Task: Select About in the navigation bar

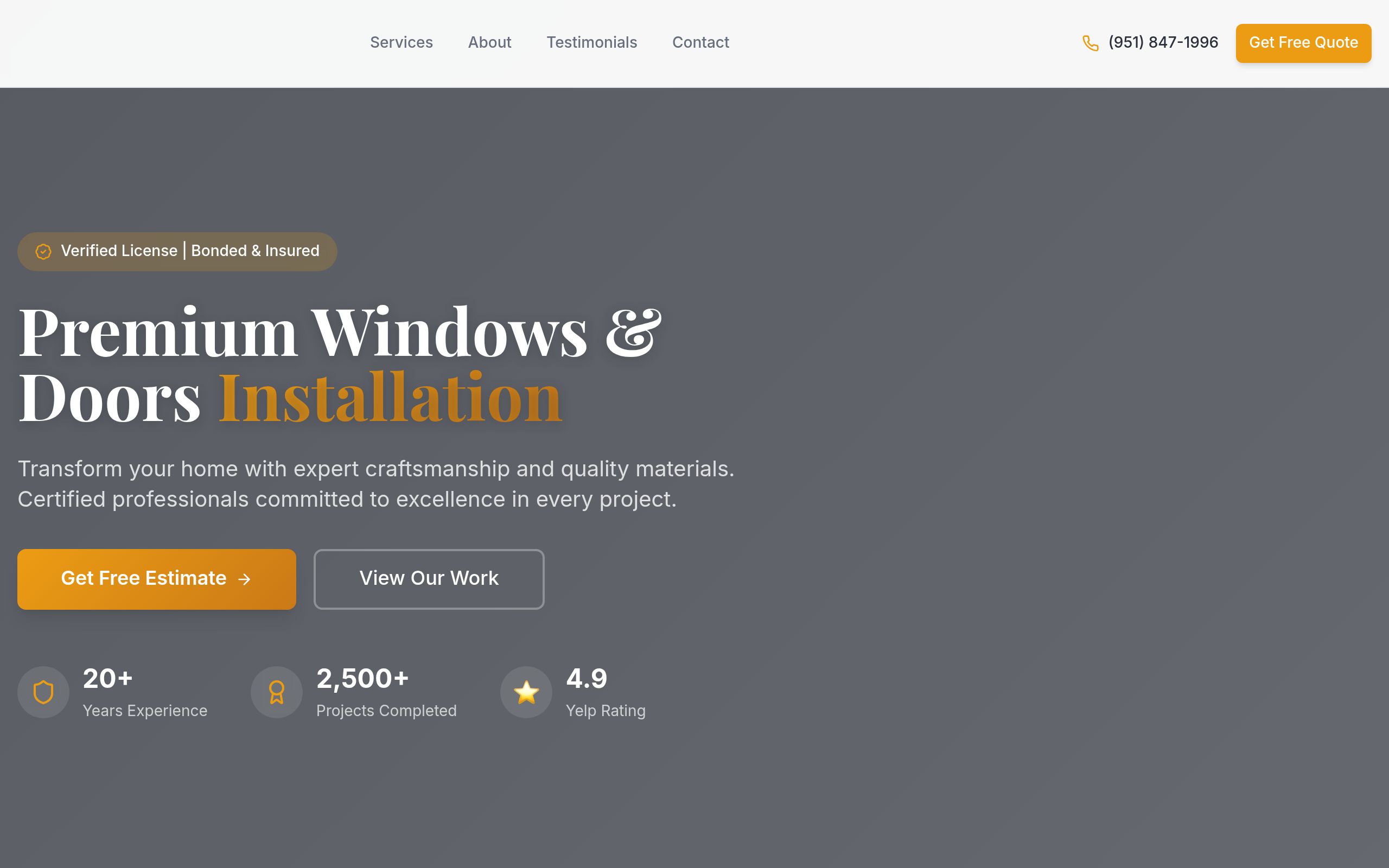Action: [x=489, y=42]
